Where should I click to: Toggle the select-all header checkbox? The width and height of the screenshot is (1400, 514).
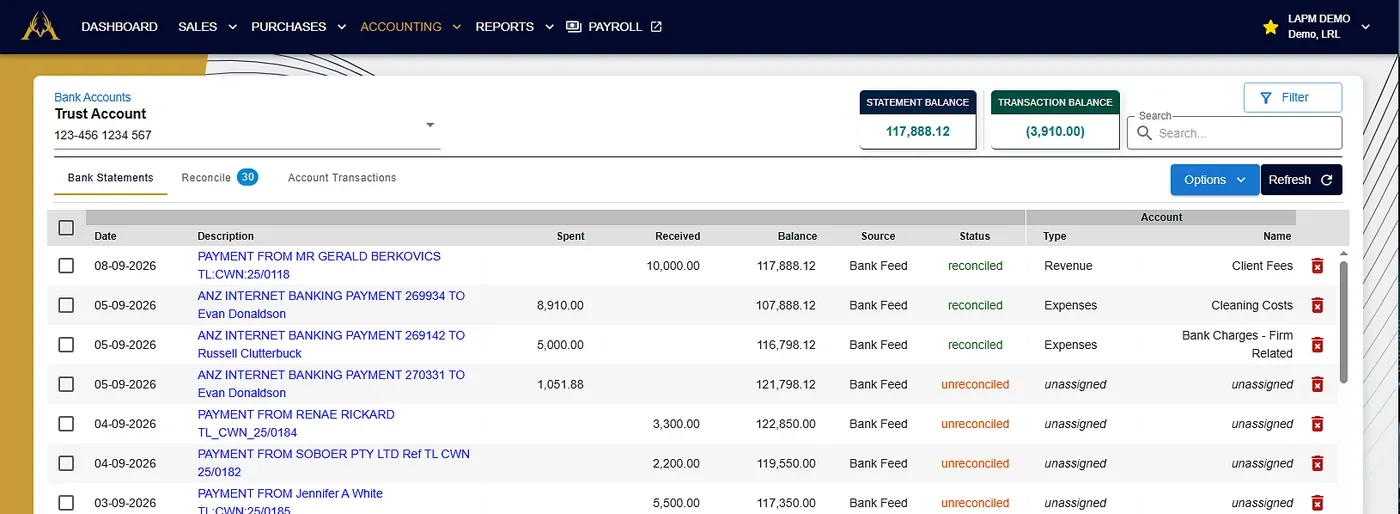(66, 228)
